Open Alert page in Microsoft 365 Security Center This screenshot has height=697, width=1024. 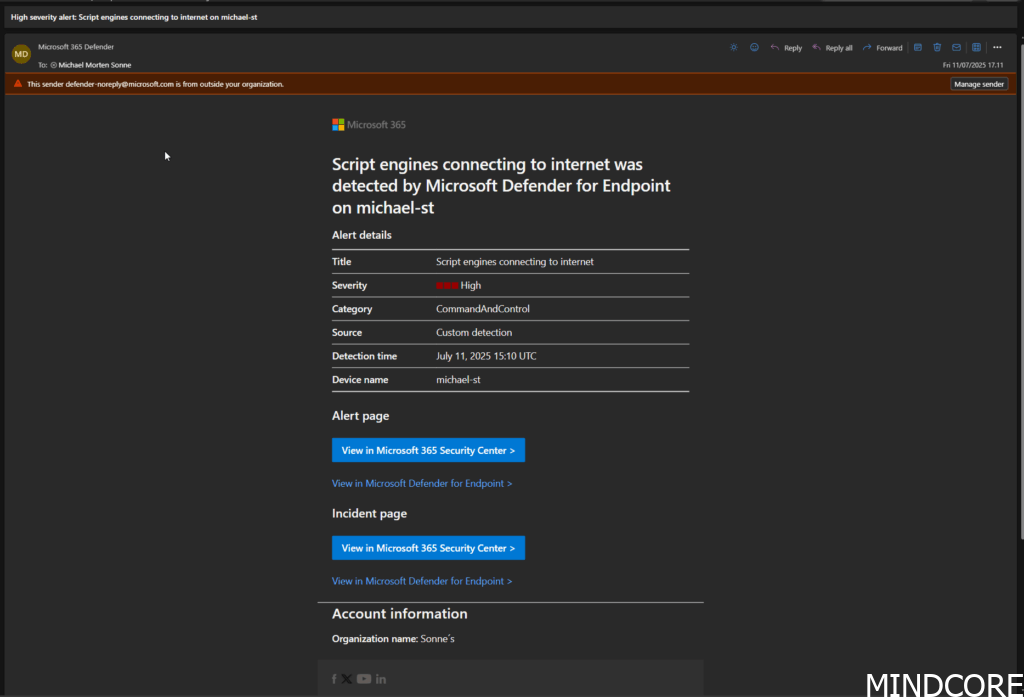(428, 450)
